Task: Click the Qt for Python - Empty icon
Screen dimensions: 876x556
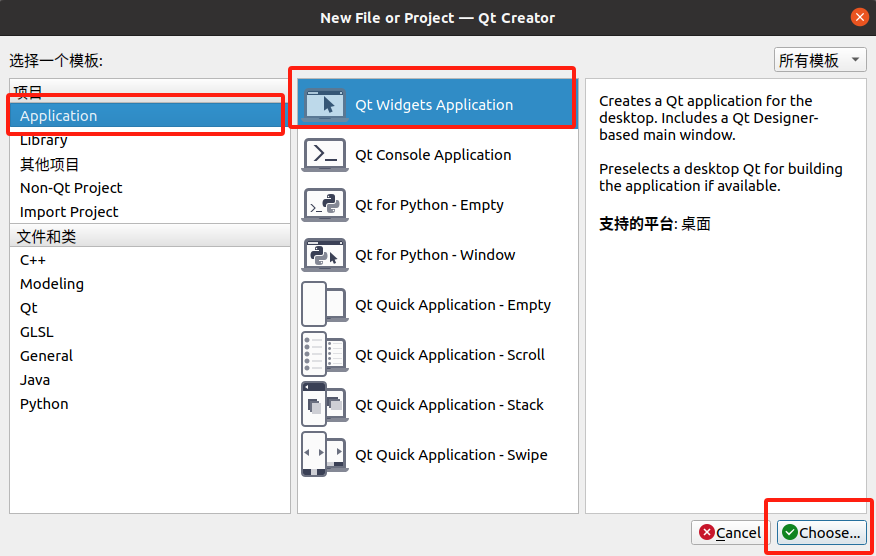Action: (x=325, y=205)
